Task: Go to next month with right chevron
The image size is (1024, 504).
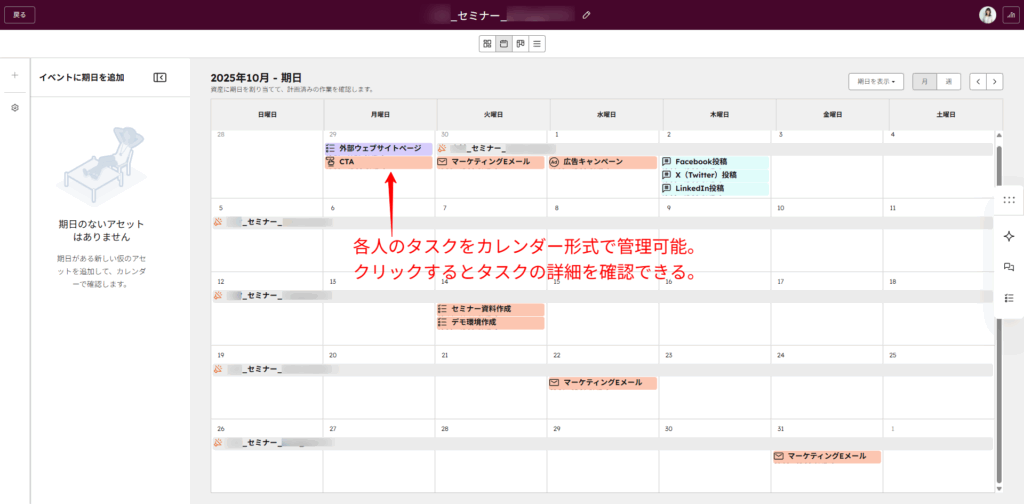Action: 995,82
